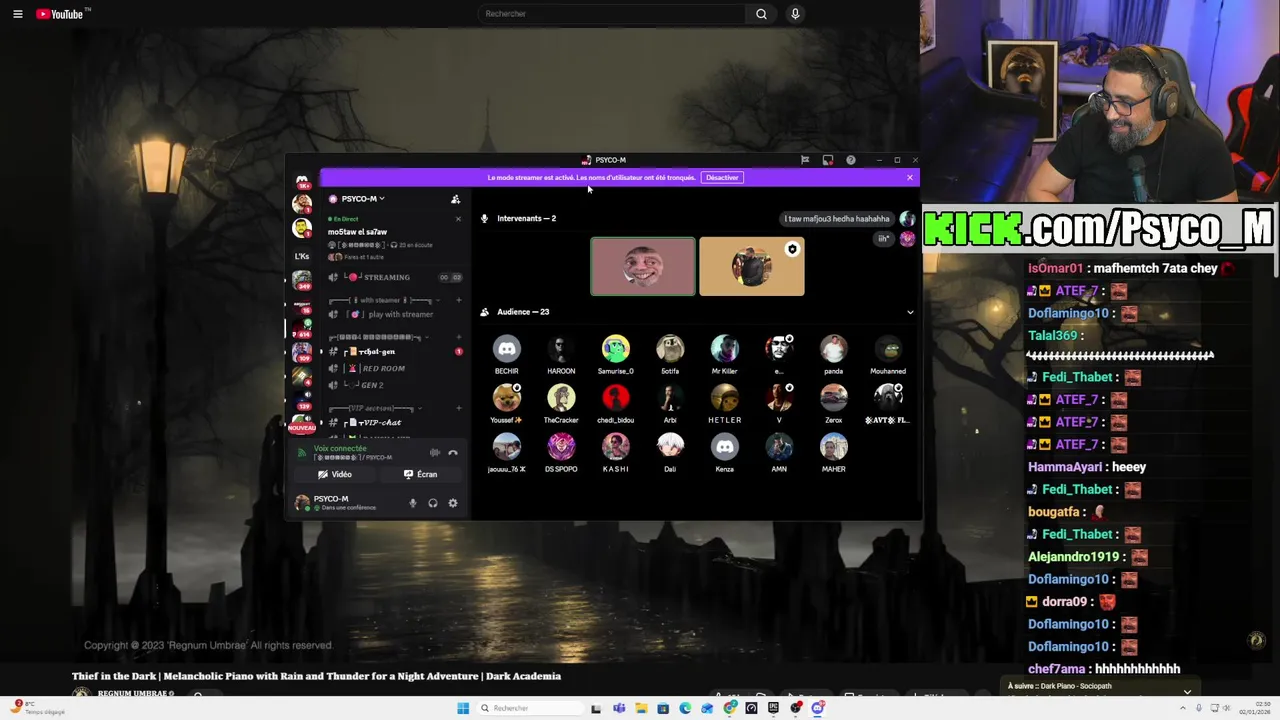Screen dimensions: 1280x720
Task: Open audience member Samurise_0
Action: point(616,354)
